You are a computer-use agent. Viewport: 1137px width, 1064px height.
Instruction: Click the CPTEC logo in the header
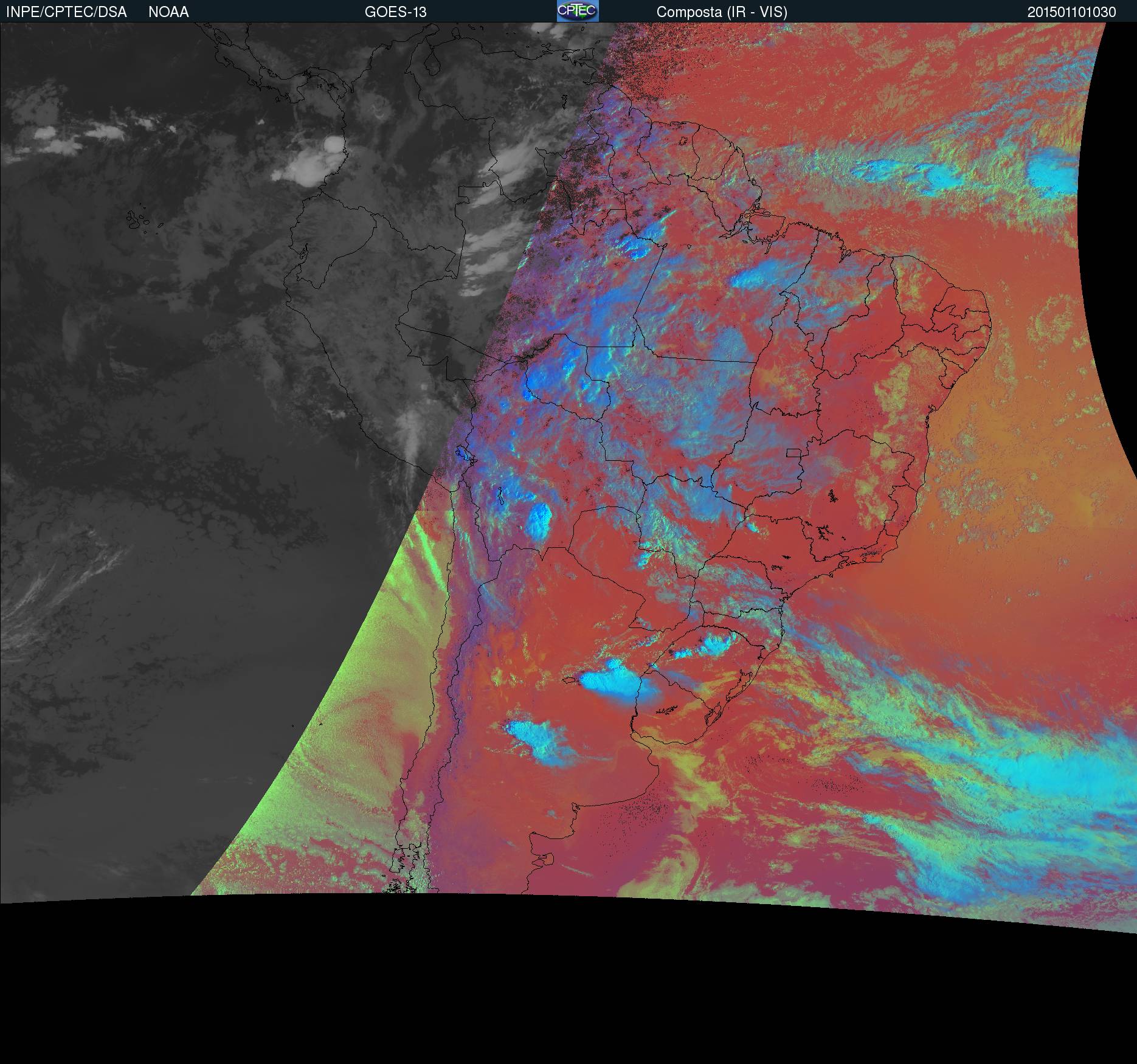pyautogui.click(x=578, y=11)
